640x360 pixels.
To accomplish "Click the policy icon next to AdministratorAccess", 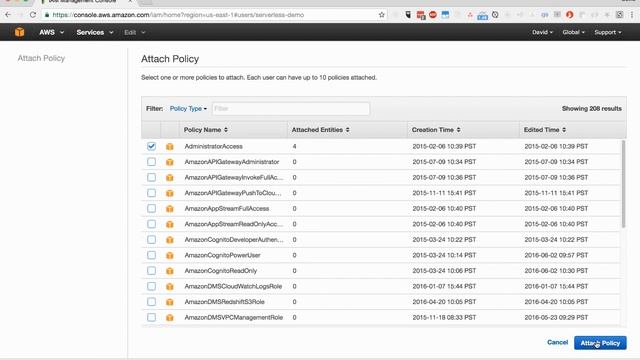I will [170, 147].
